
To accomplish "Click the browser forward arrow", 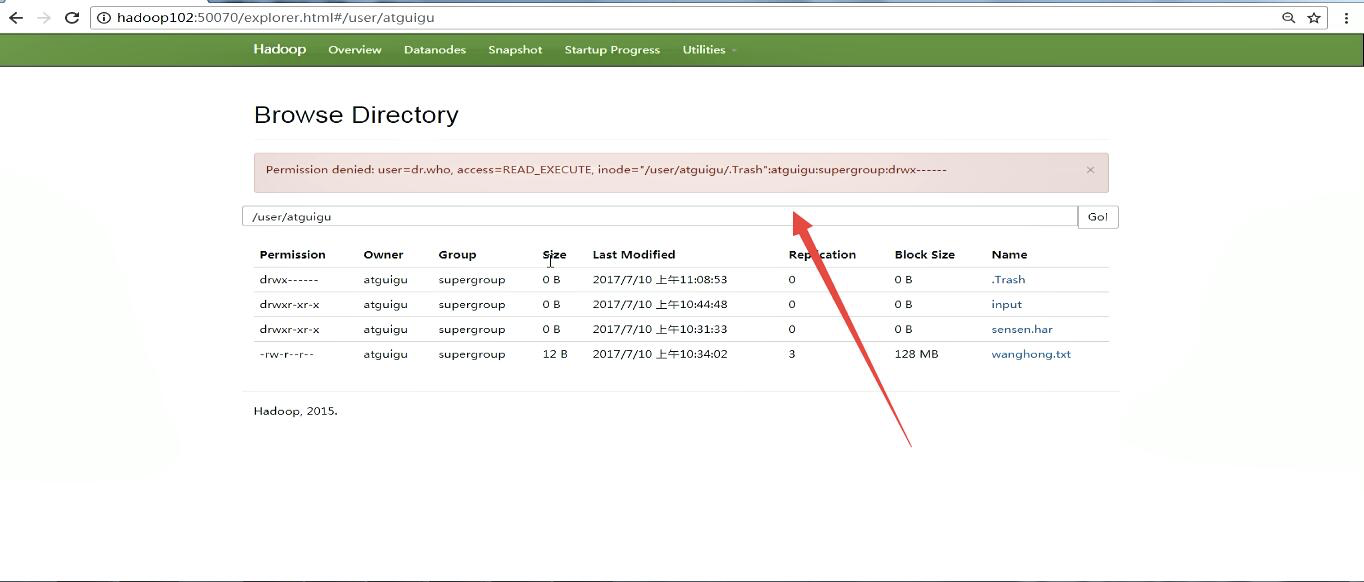I will click(43, 17).
